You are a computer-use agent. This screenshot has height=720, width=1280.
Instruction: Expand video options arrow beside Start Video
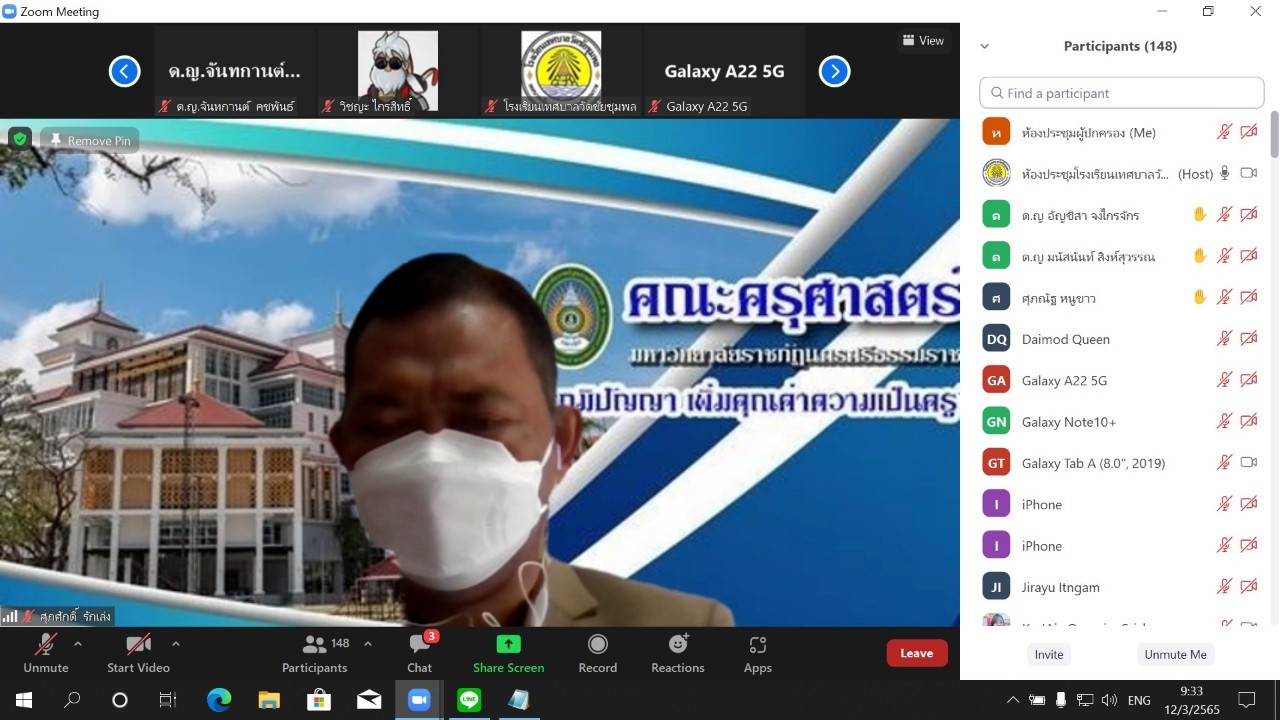coord(176,644)
